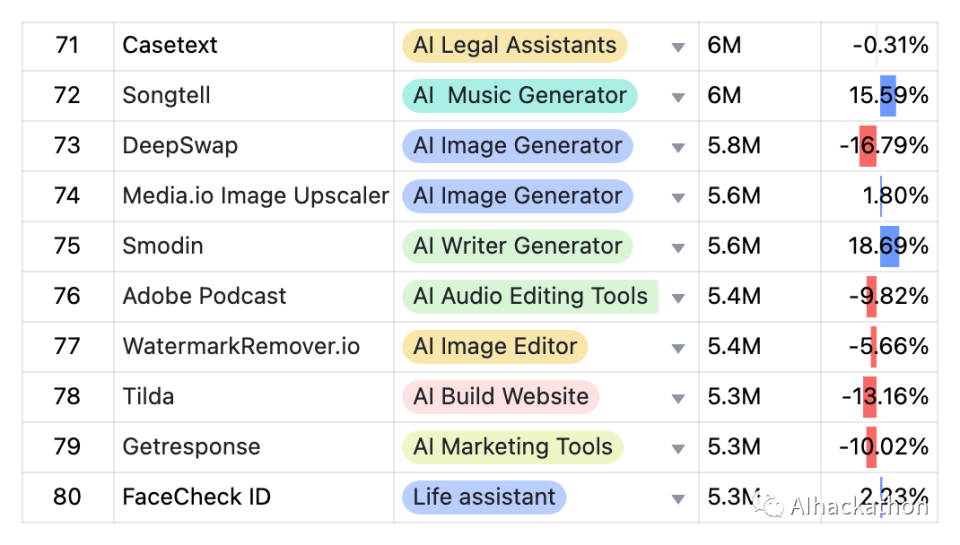This screenshot has height=545, width=960.
Task: Click the 18.69% growth cell for Smodin
Action: pyautogui.click(x=888, y=246)
